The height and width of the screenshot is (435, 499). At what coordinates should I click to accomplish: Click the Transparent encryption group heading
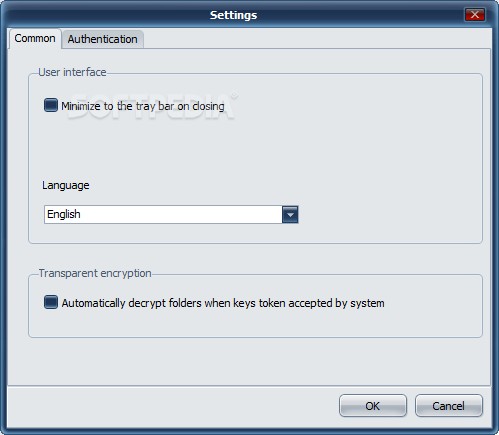coord(95,273)
